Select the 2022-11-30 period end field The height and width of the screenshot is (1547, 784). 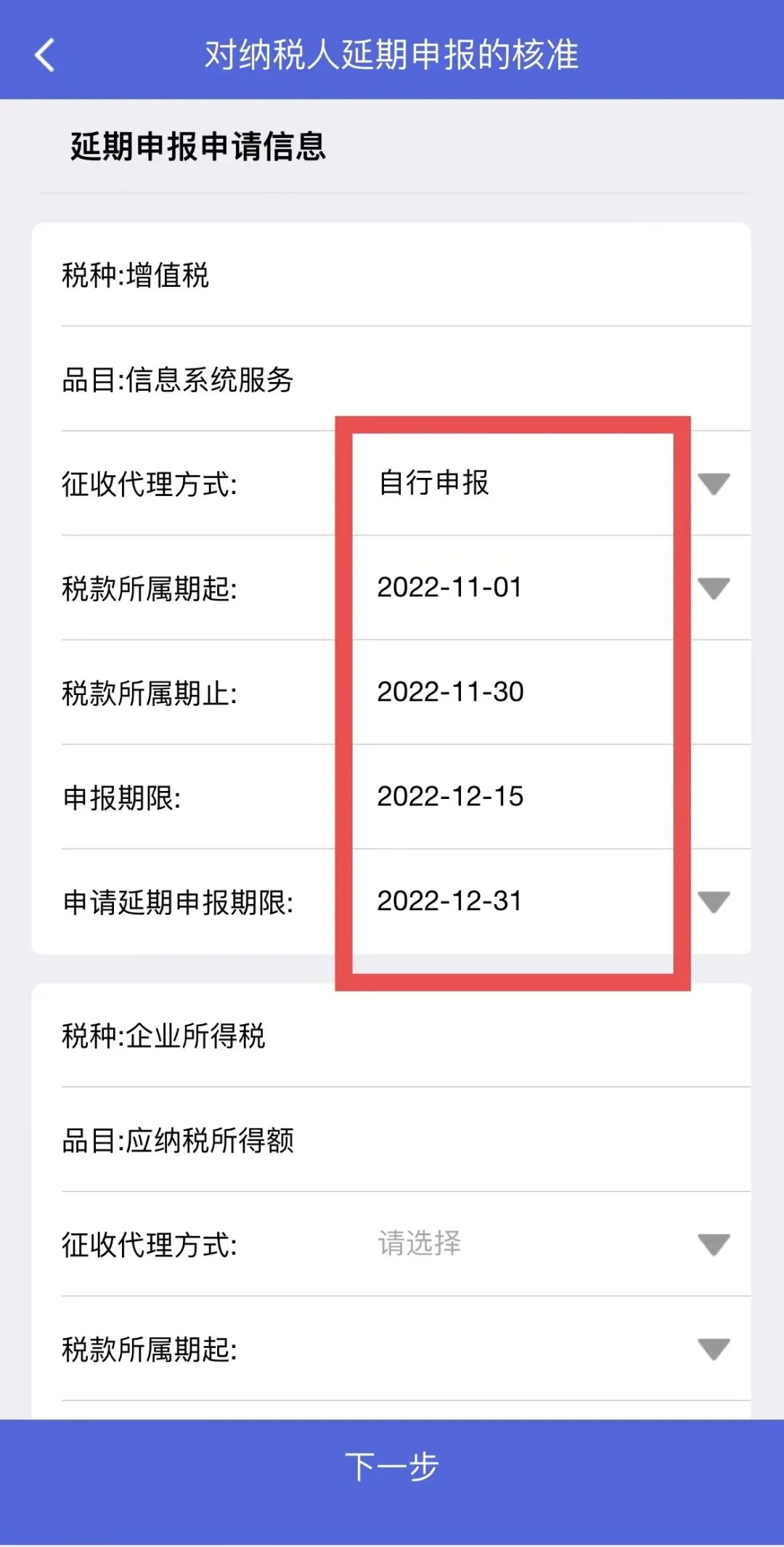coord(450,692)
